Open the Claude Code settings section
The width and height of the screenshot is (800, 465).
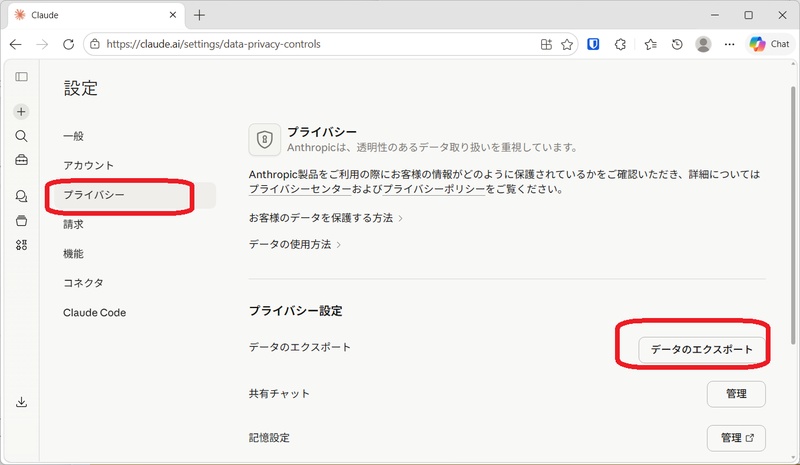click(94, 312)
